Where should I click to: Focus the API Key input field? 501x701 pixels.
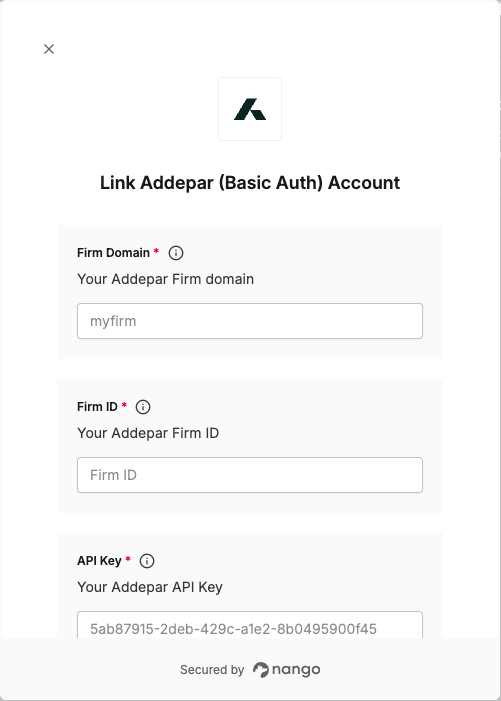tap(250, 625)
